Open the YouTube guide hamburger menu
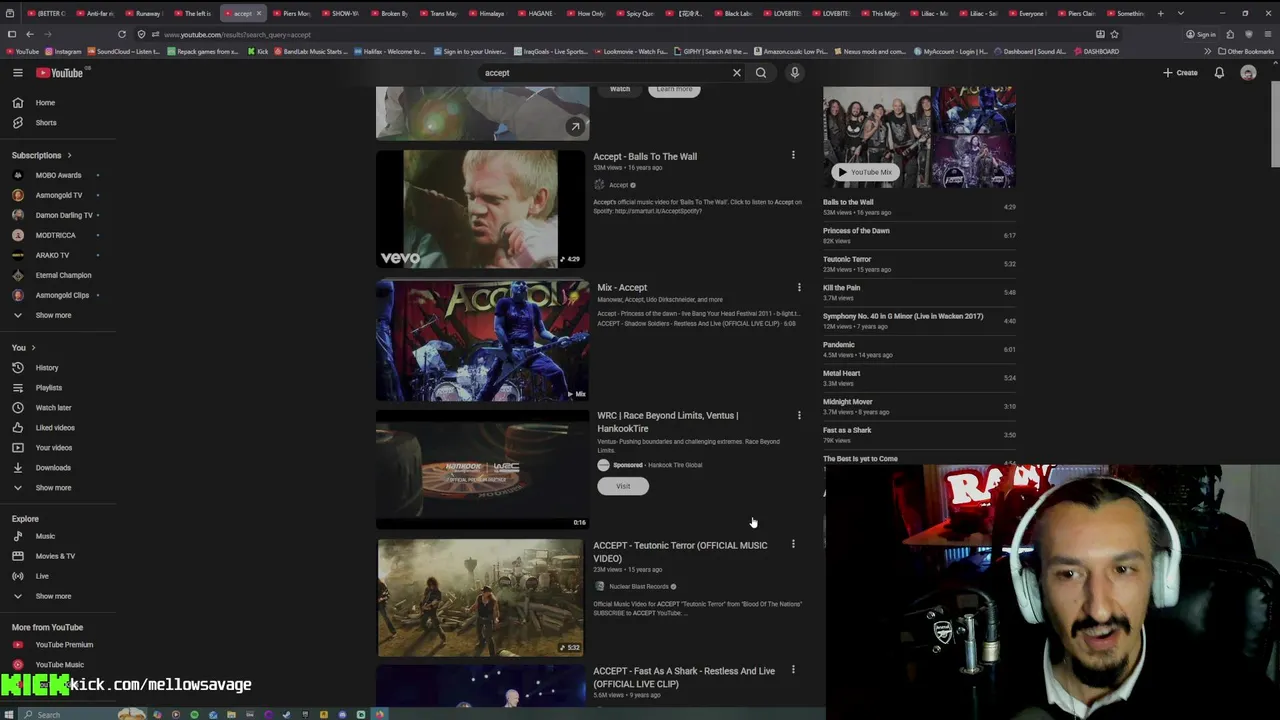Viewport: 1280px width, 720px height. (x=17, y=72)
